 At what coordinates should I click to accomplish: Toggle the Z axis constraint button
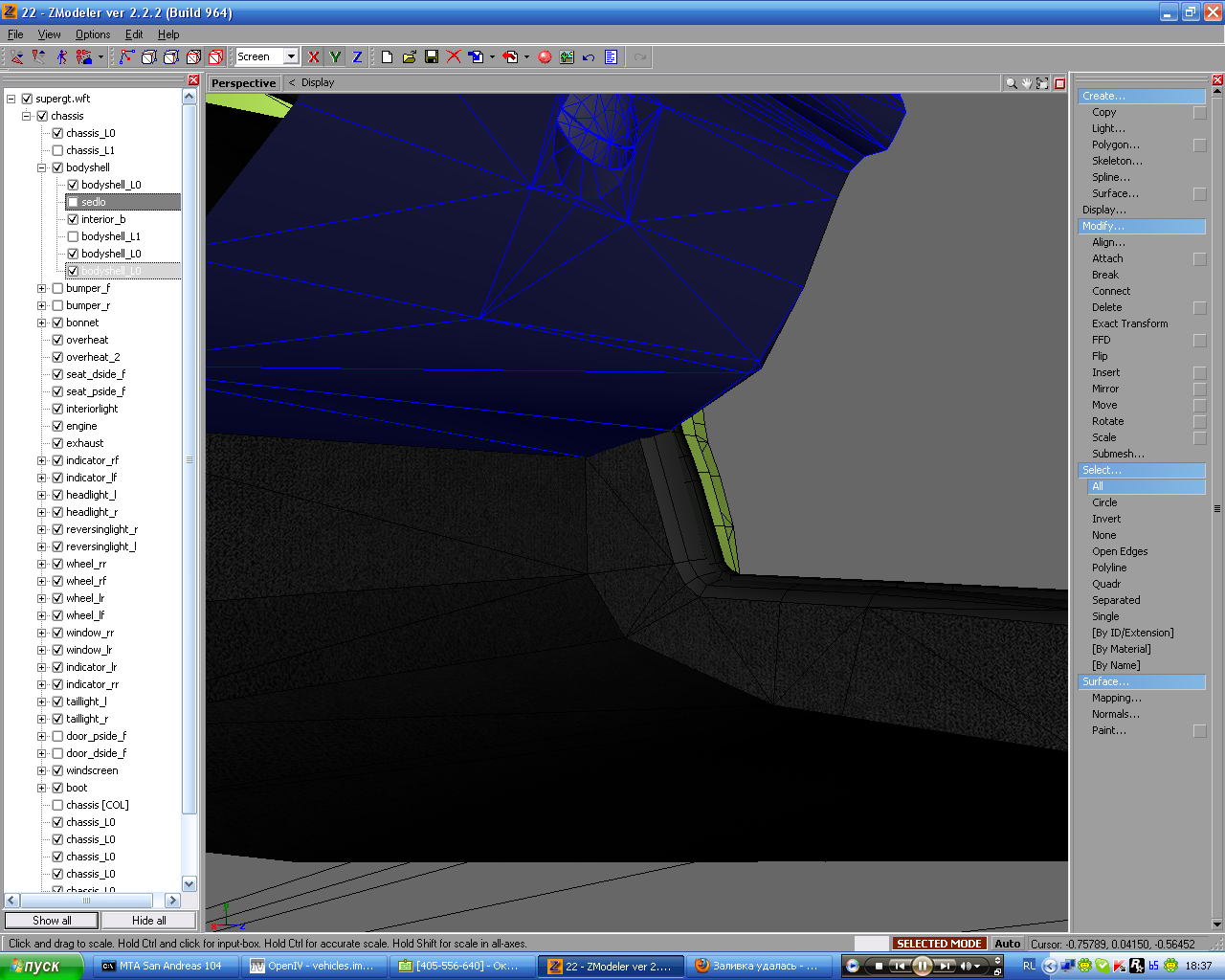point(357,57)
